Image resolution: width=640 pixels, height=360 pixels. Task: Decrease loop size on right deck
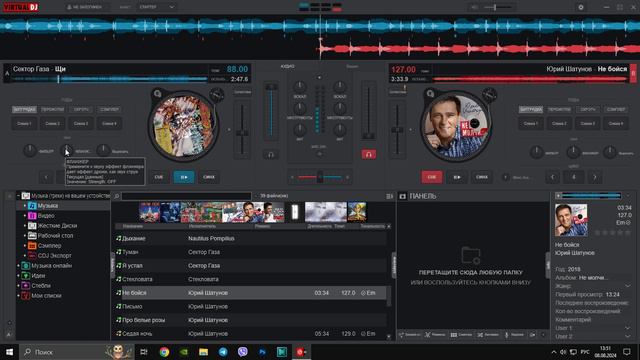[553, 177]
